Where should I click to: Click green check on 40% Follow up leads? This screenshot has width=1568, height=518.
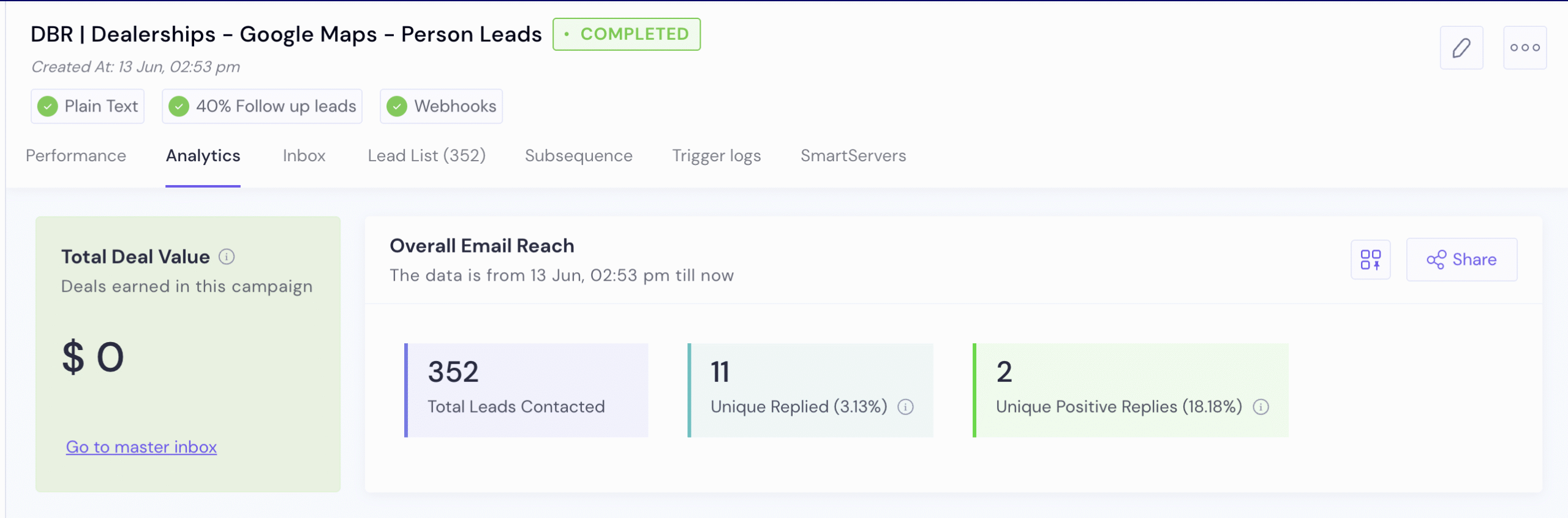179,107
